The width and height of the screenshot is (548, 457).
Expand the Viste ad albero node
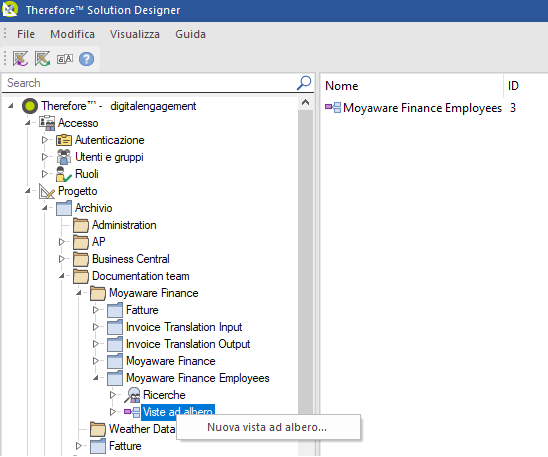113,412
